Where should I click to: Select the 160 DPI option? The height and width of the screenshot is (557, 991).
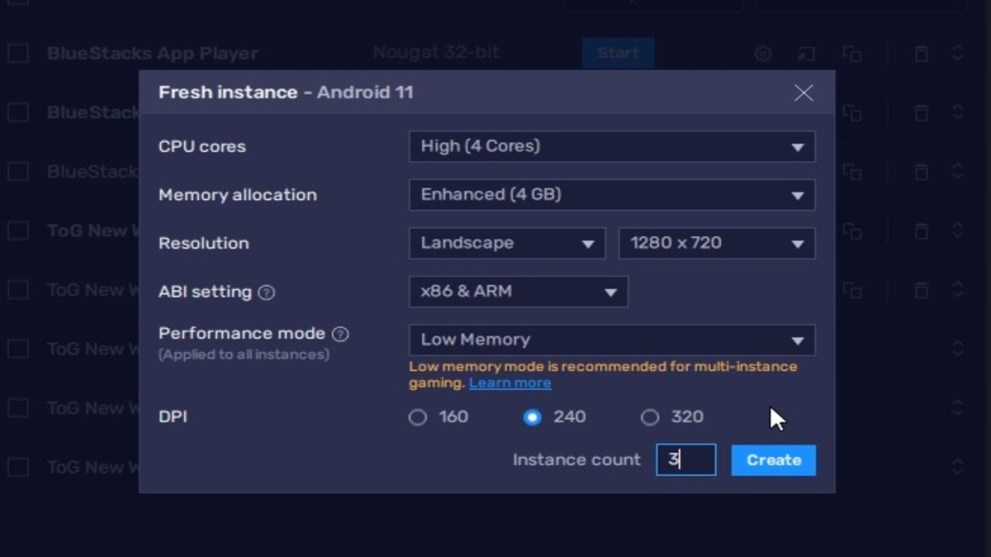coord(418,417)
